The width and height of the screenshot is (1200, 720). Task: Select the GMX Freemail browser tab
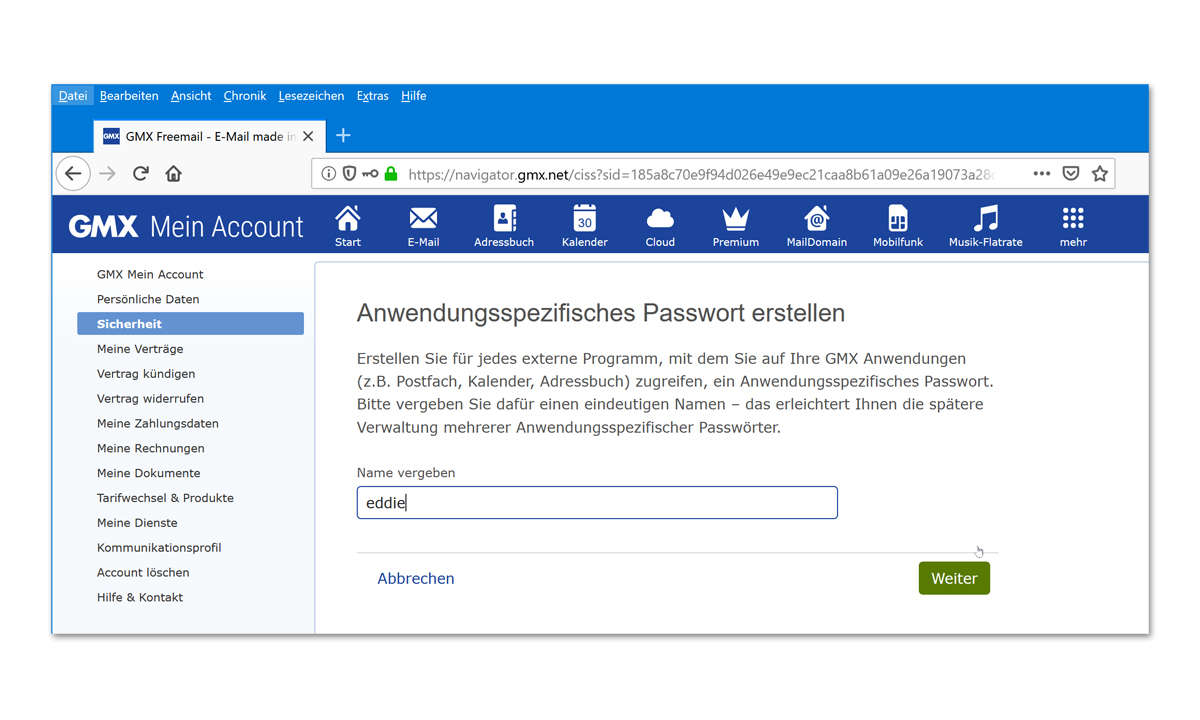click(208, 136)
